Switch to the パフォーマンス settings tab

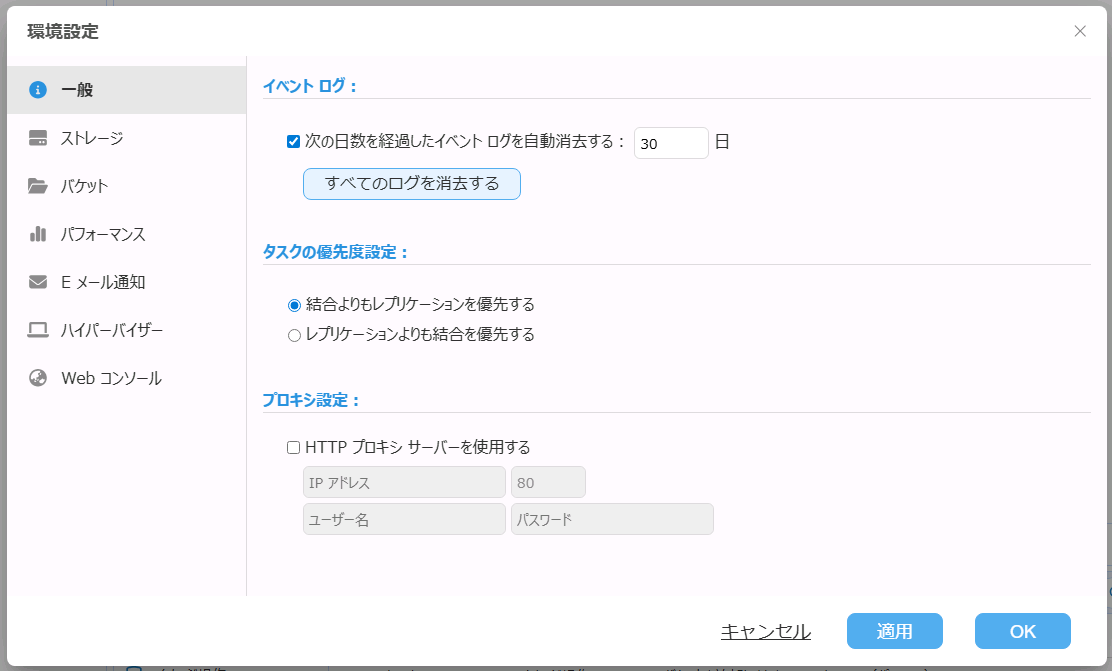[x=103, y=234]
